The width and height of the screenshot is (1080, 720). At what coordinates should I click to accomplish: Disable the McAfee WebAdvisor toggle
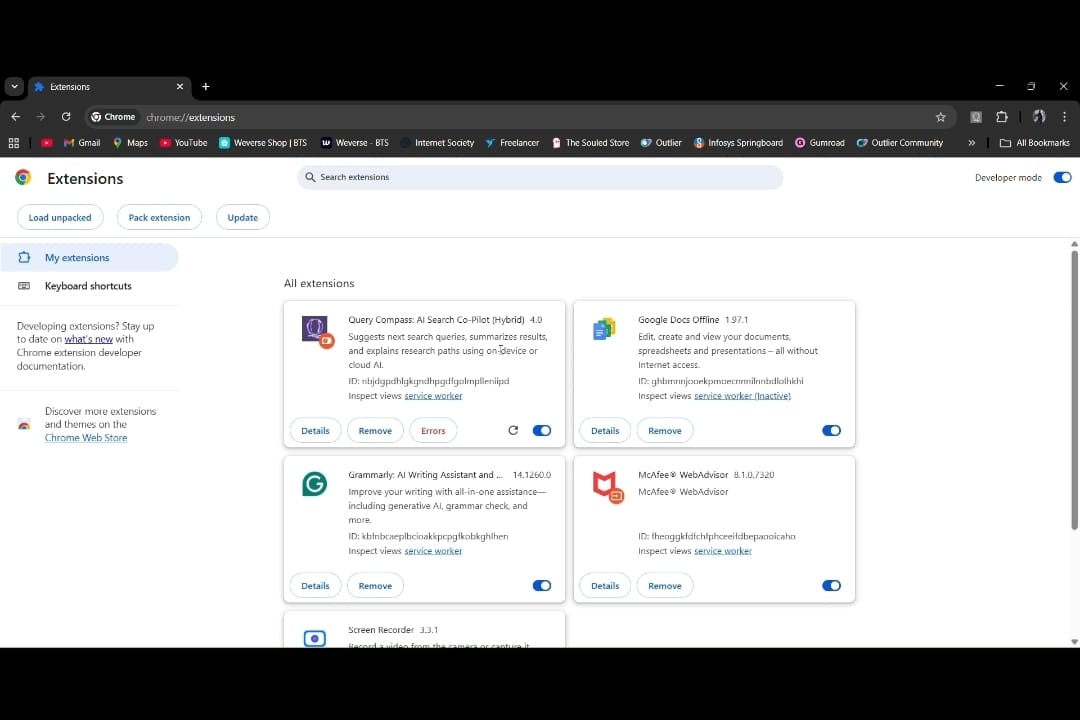coord(831,586)
